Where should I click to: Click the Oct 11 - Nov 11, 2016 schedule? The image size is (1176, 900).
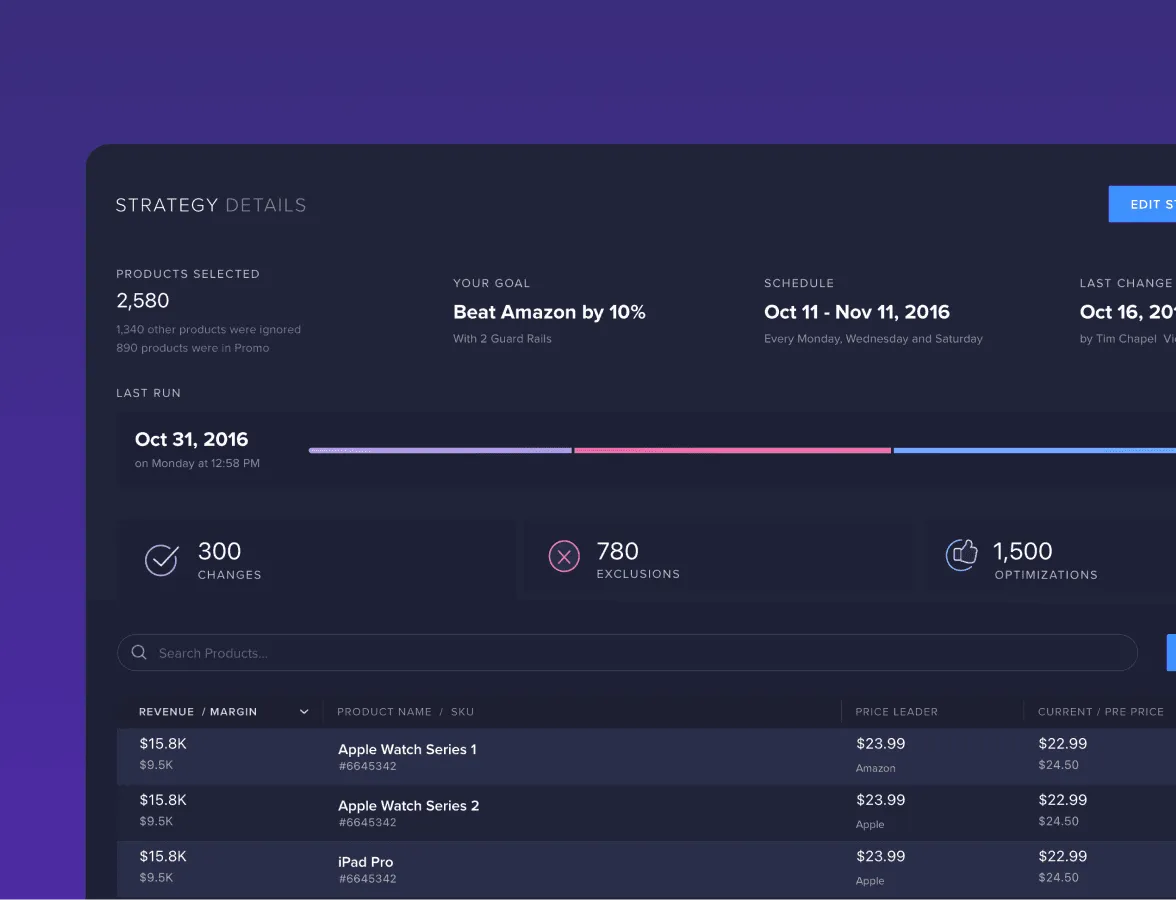856,312
